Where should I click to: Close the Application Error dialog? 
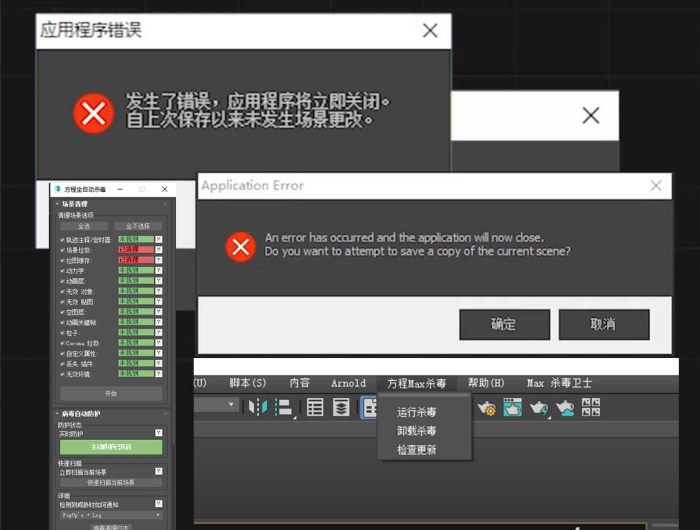coord(656,186)
